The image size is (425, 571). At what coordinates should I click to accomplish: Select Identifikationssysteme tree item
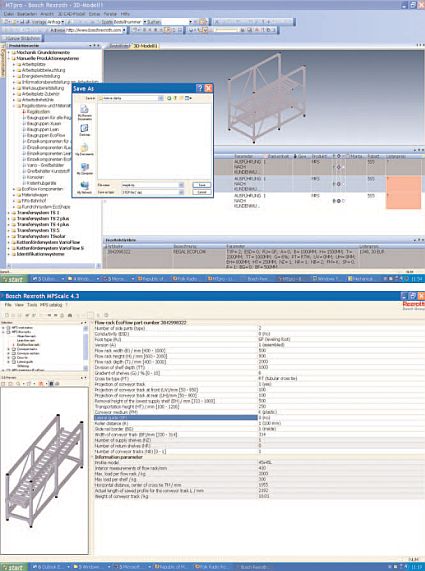pos(40,254)
